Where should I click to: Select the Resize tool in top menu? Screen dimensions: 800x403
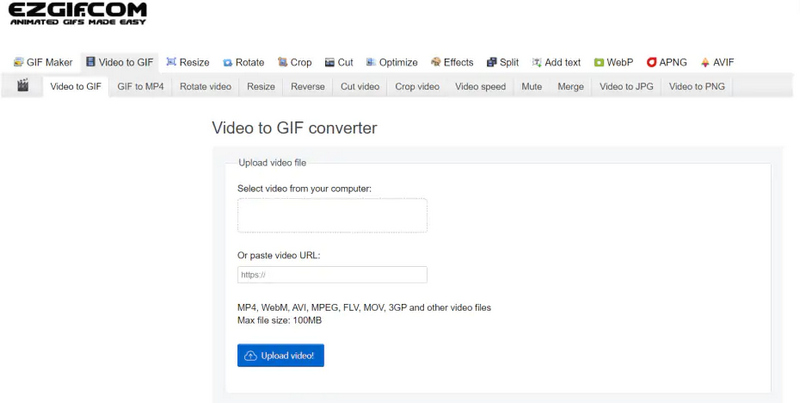(187, 62)
